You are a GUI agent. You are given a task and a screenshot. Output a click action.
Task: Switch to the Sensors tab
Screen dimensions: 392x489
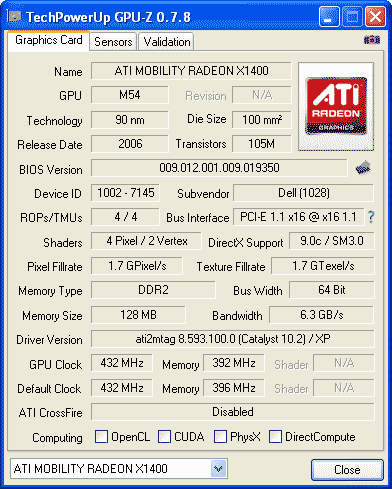tap(113, 42)
